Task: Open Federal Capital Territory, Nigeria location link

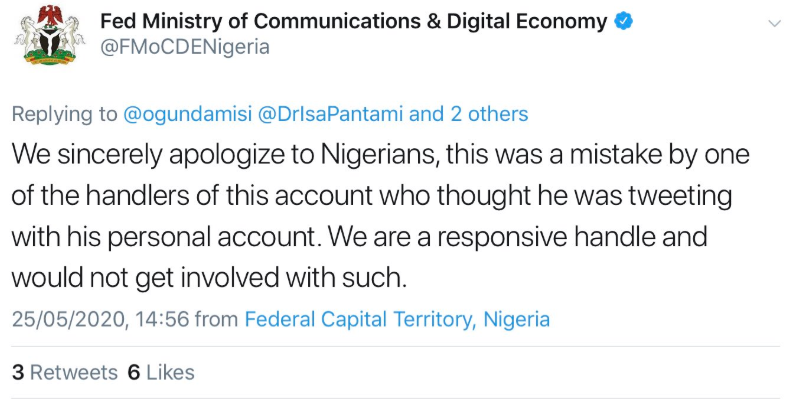Action: [397, 319]
